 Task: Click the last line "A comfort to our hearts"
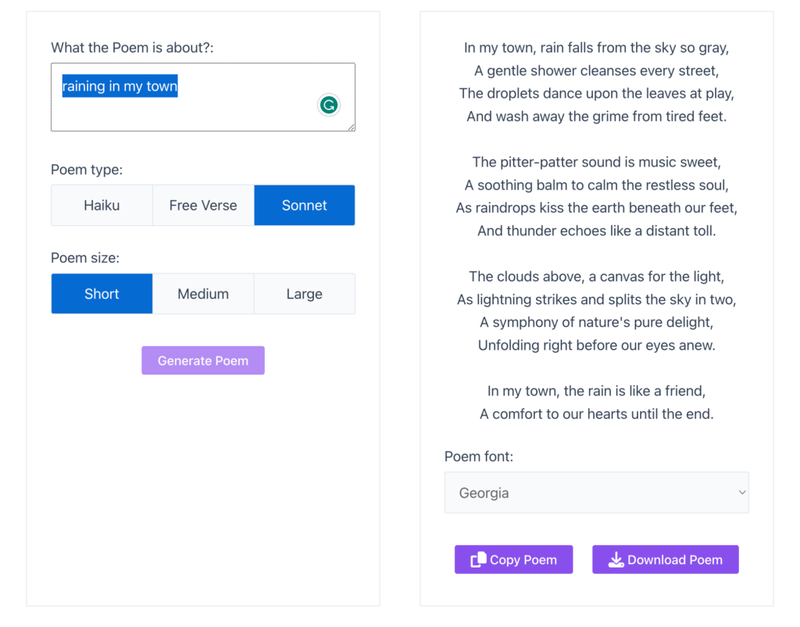[596, 414]
